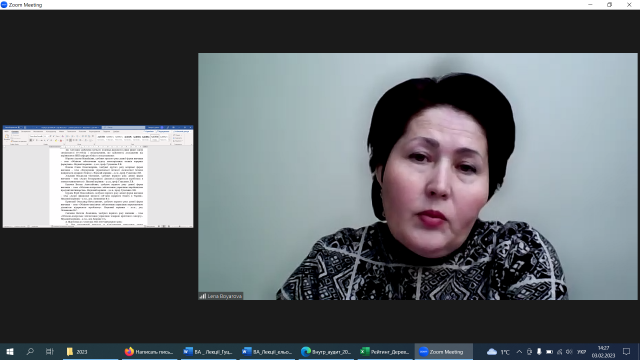The height and width of the screenshot is (360, 640).
Task: Expand hidden system tray icons
Action: (x=519, y=351)
